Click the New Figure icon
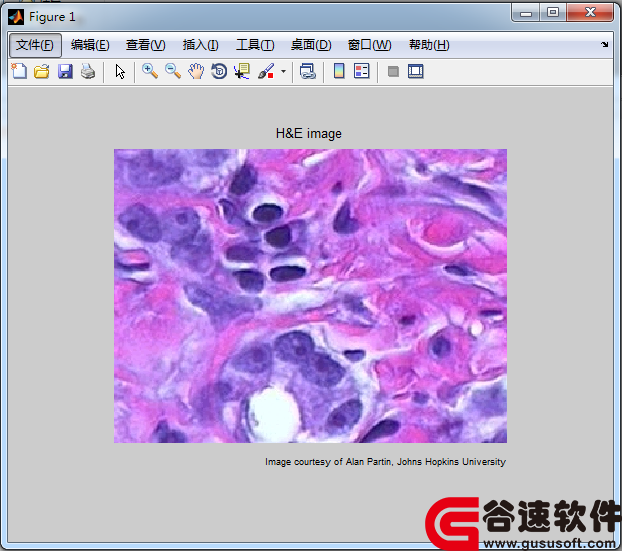Image resolution: width=622 pixels, height=551 pixels. click(x=19, y=71)
